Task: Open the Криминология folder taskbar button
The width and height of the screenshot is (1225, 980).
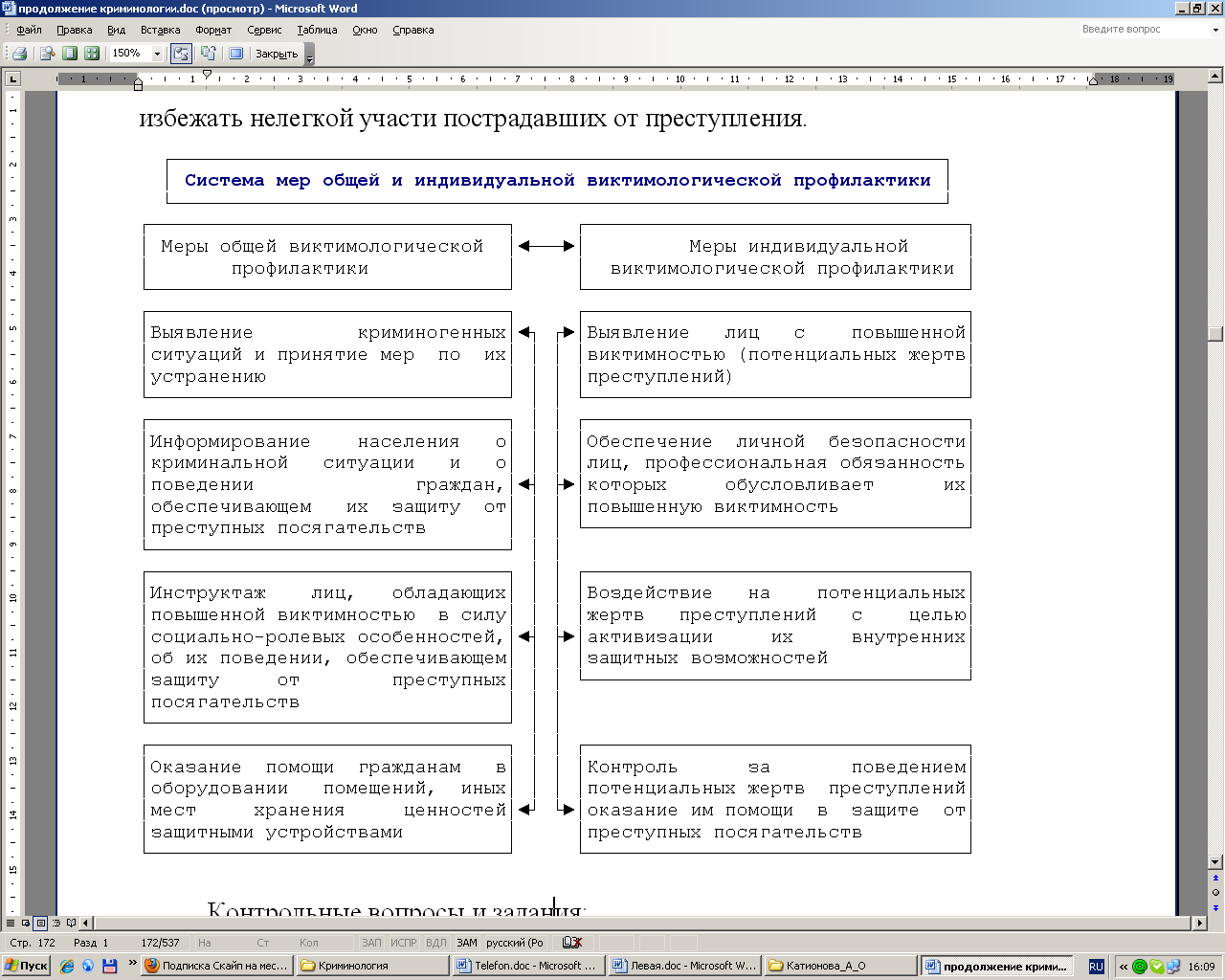Action: (x=373, y=967)
